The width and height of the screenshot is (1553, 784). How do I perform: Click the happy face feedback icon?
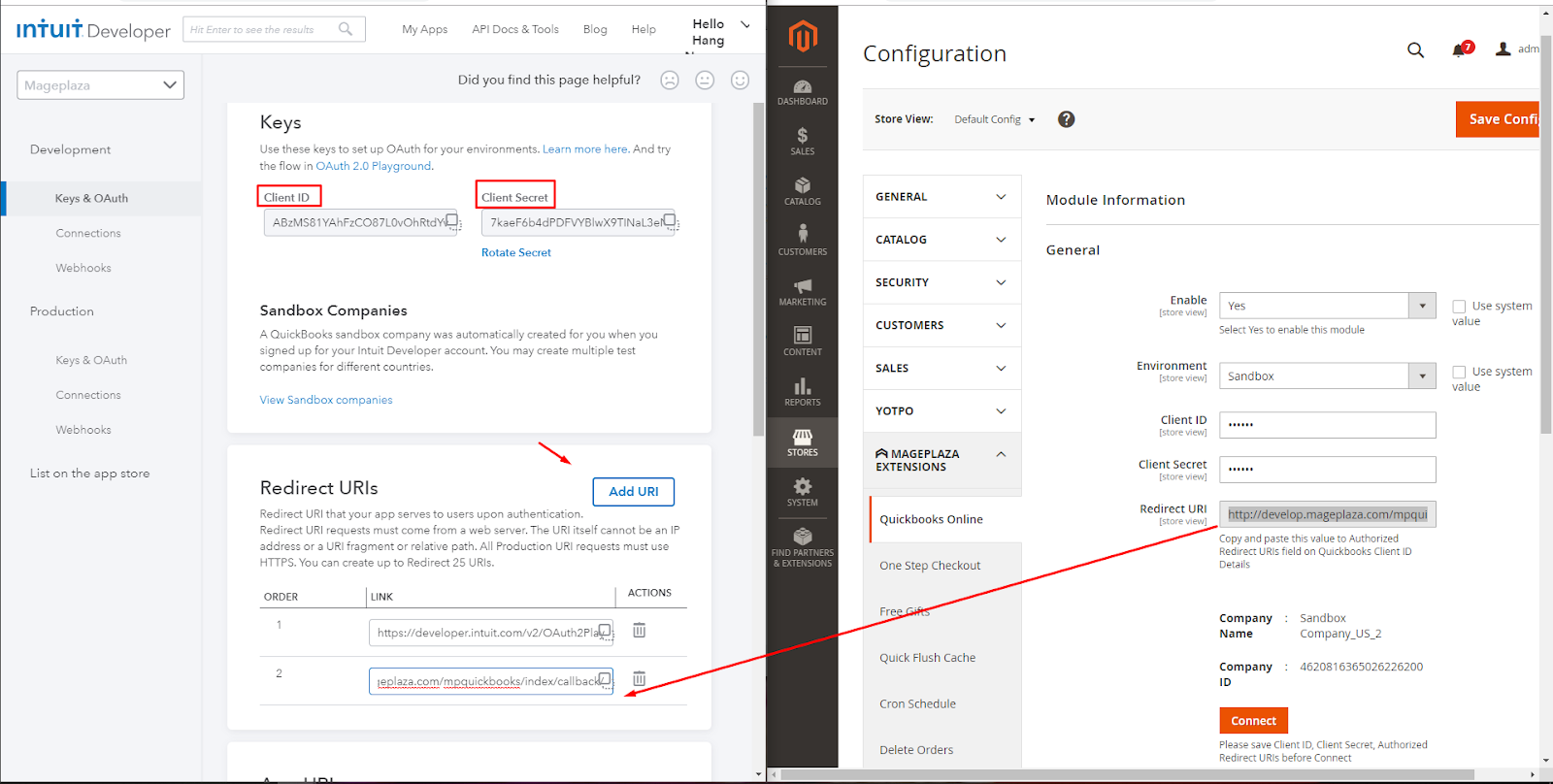tap(740, 81)
